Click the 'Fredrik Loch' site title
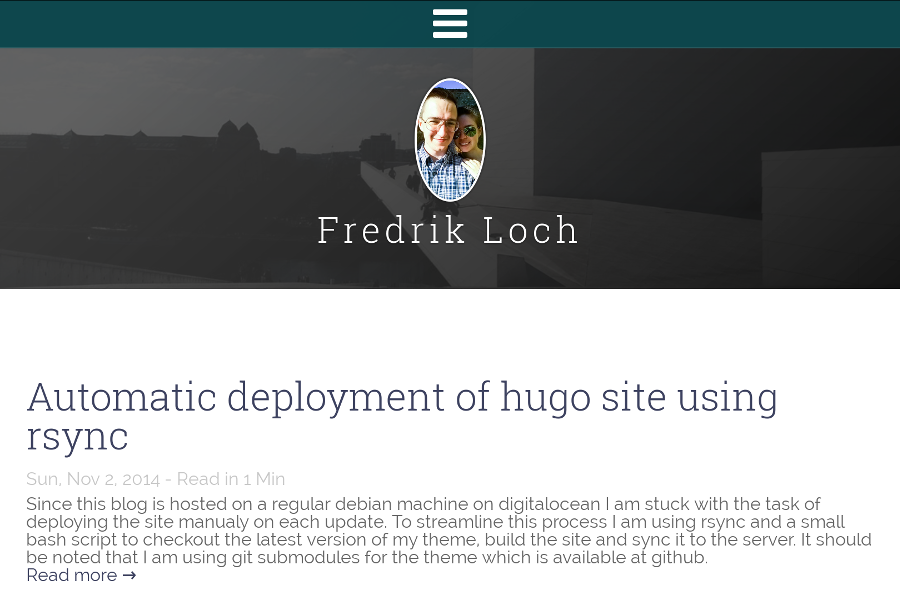Screen dimensions: 900x600 coord(449,230)
